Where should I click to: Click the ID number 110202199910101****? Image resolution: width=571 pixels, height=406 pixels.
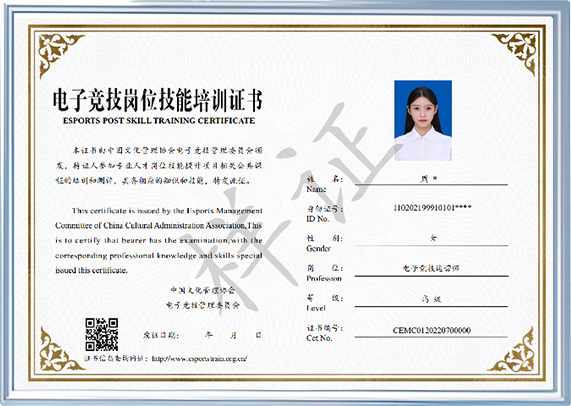432,208
